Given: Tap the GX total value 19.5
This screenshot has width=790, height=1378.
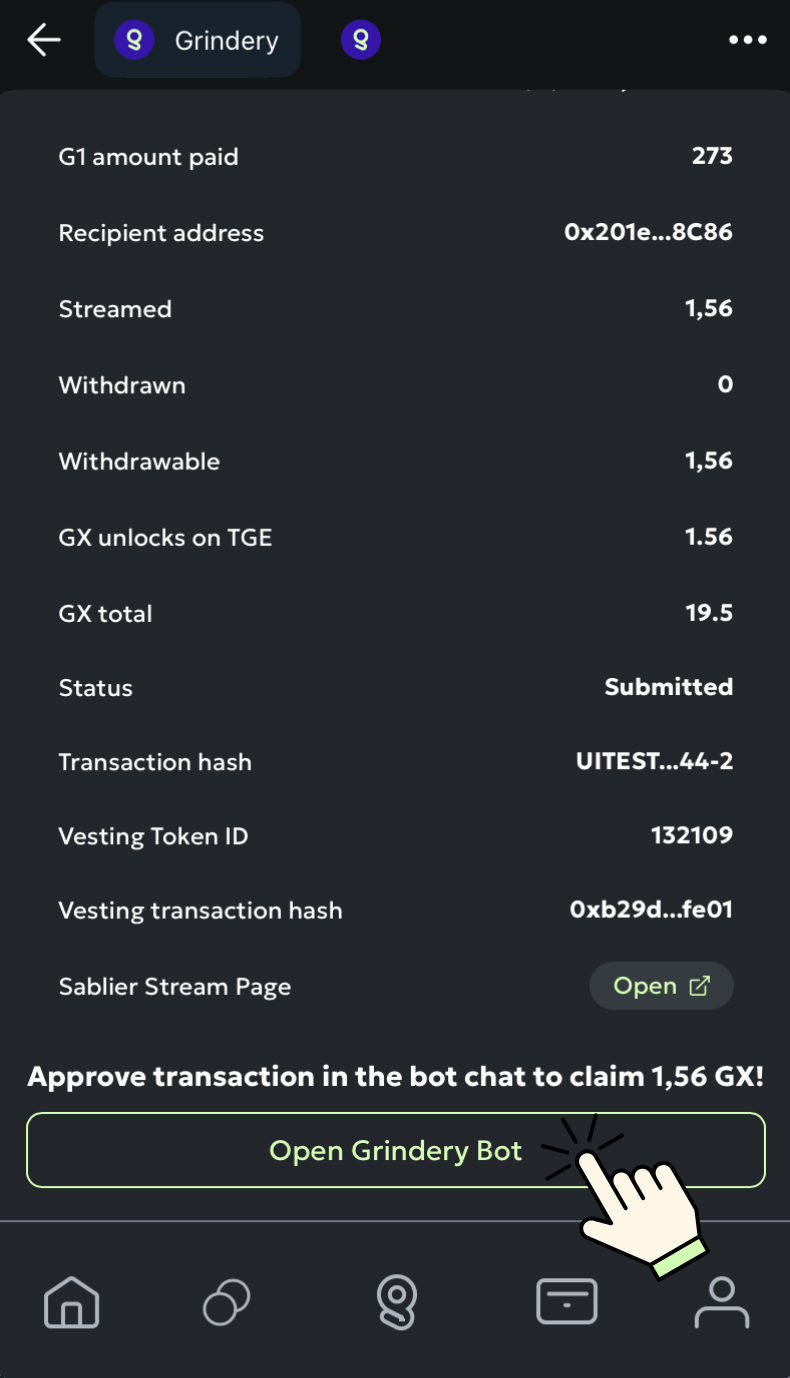Looking at the screenshot, I should coord(709,613).
